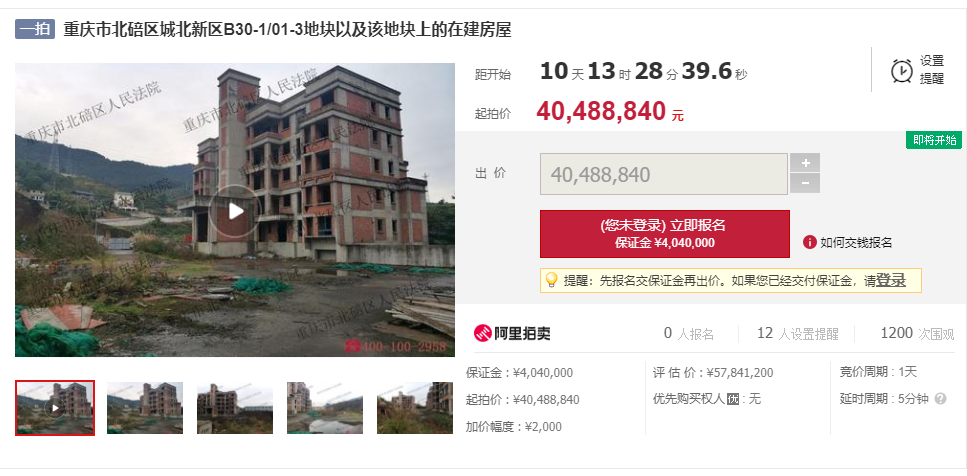The width and height of the screenshot is (967, 476).
Task: Click the play icon on the first thumbnail
Action: (x=55, y=408)
